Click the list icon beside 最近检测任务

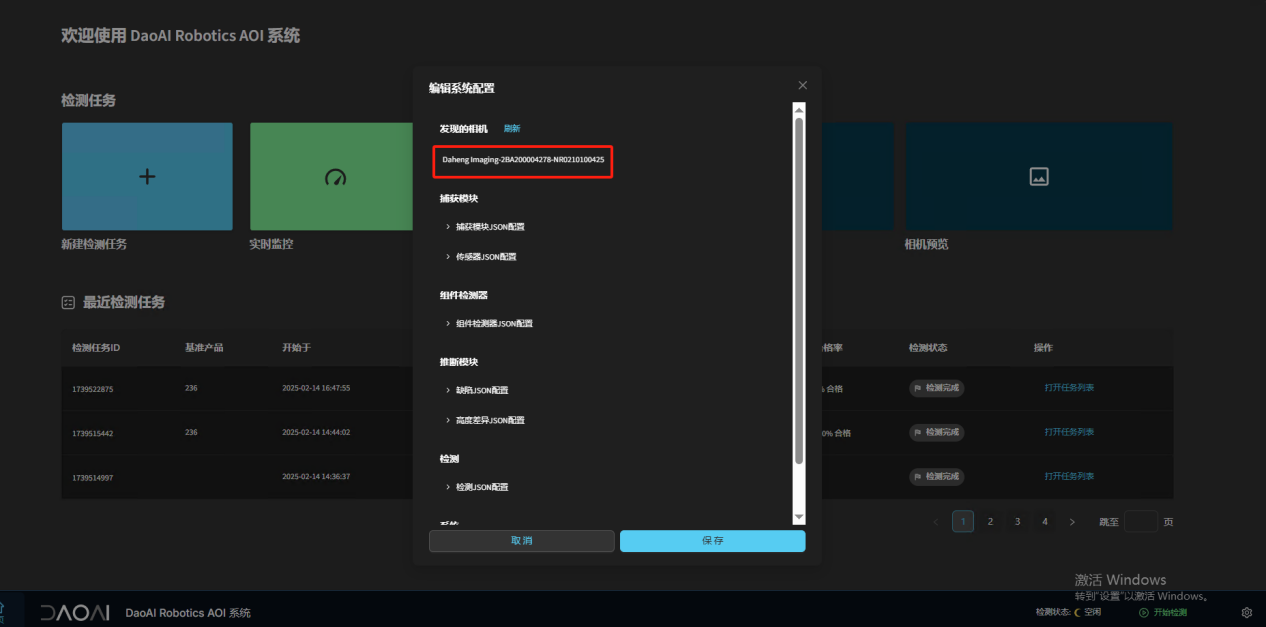68,302
